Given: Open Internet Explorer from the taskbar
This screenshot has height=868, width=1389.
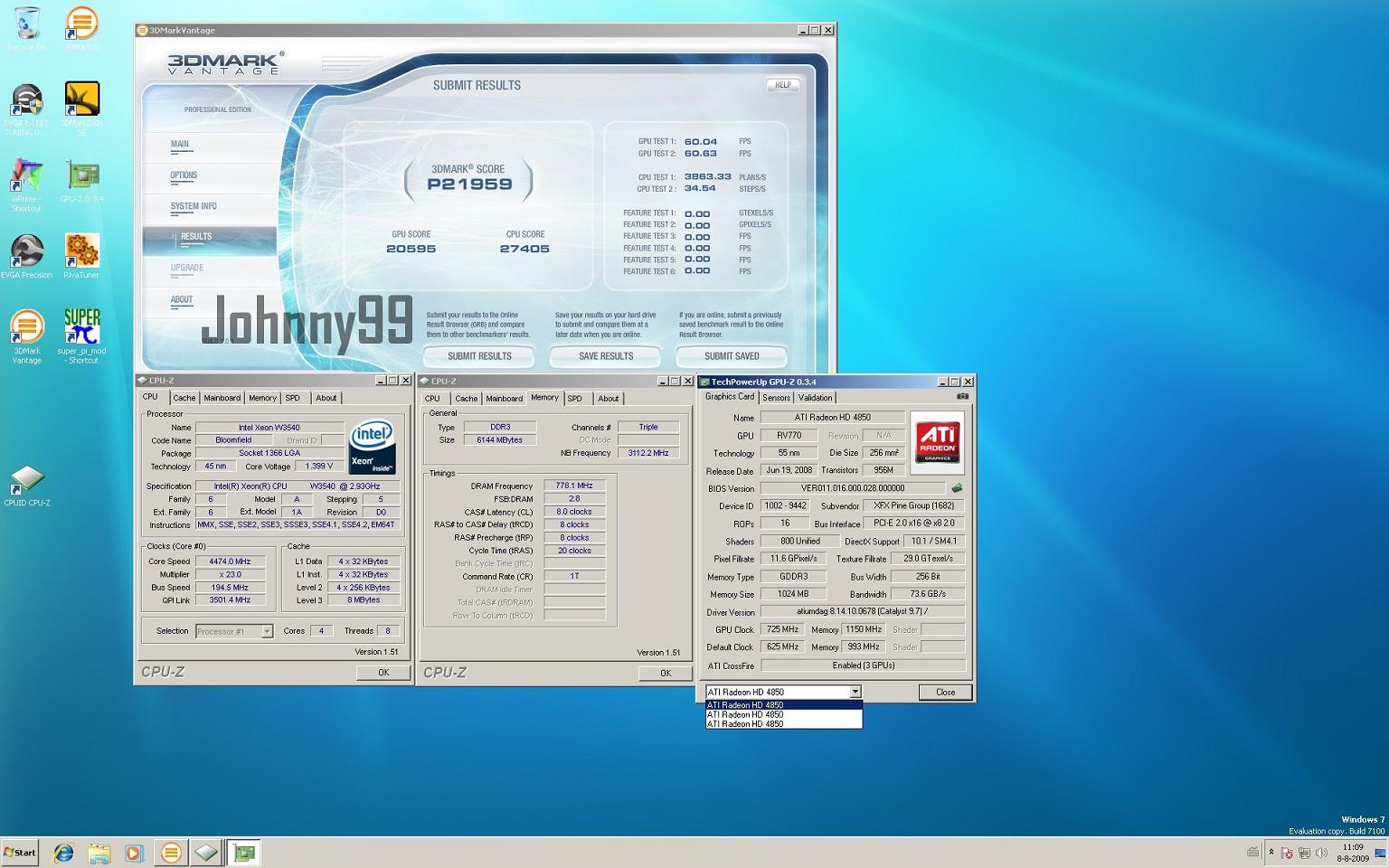Looking at the screenshot, I should click(x=63, y=853).
